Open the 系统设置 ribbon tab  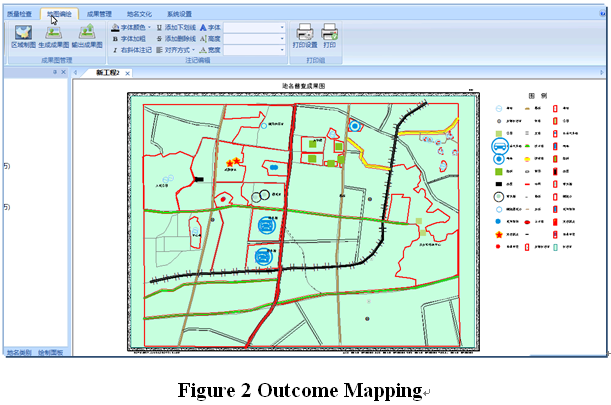pos(179,13)
